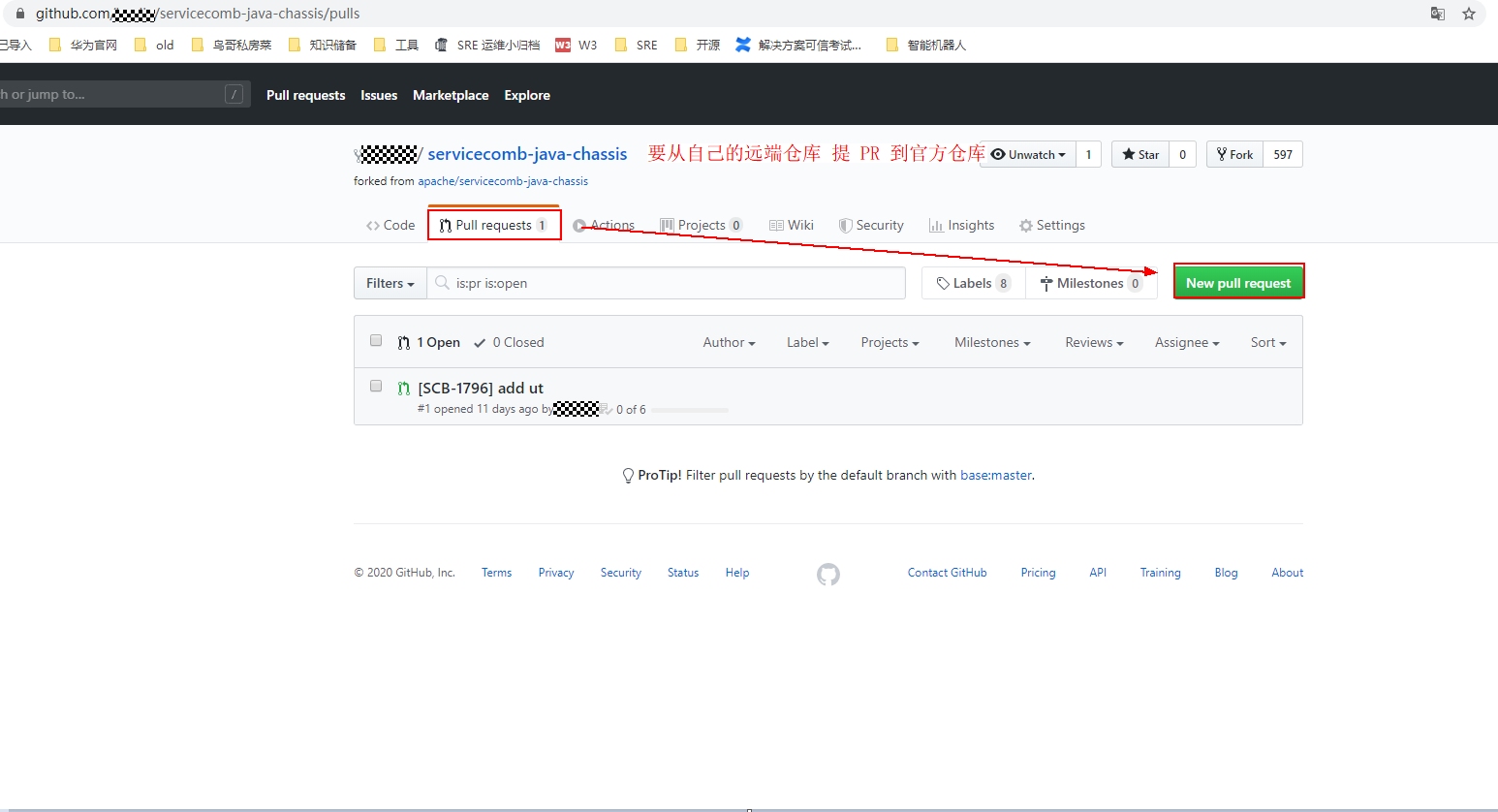
Task: Open the SRE 运维小归档 bookmark
Action: pyautogui.click(x=487, y=45)
